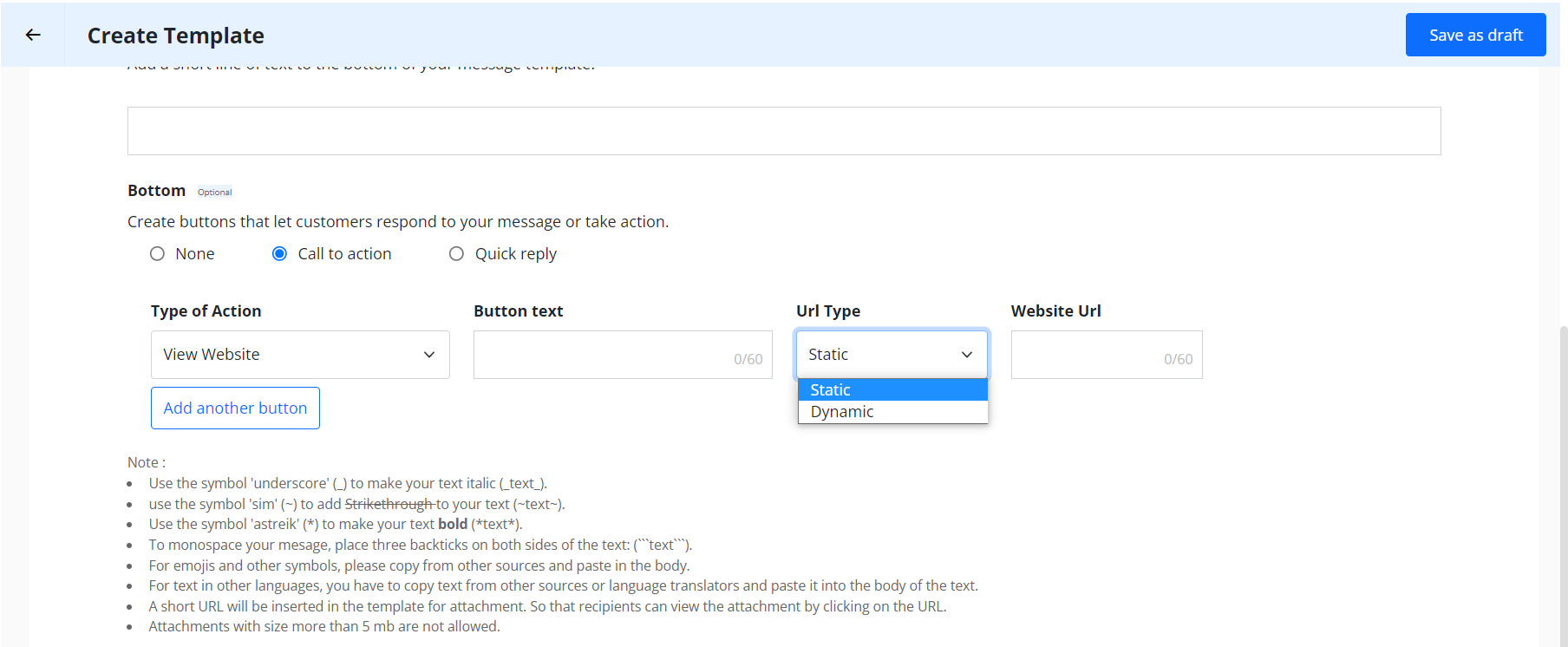Click the Create Template page title
Image resolution: width=1568 pixels, height=647 pixels.
click(x=176, y=36)
